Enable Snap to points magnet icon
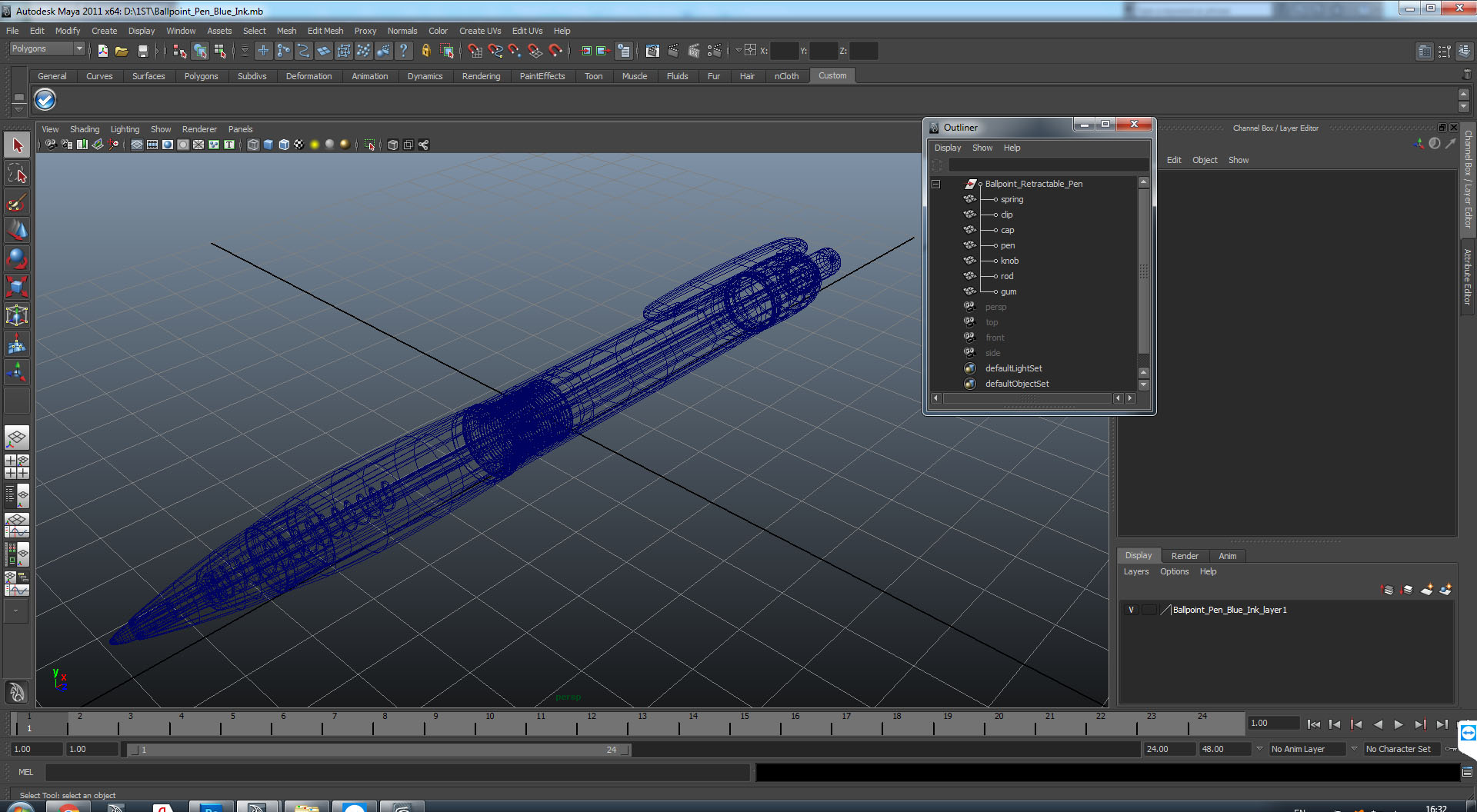The image size is (1477, 812). click(515, 51)
